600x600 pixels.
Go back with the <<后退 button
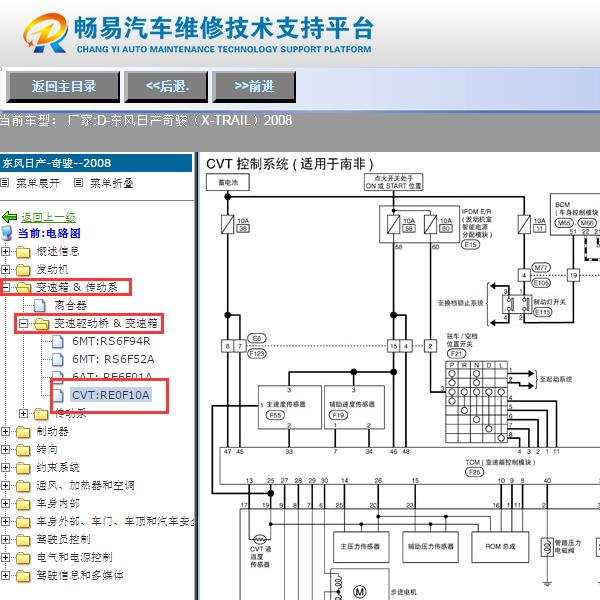(x=166, y=87)
